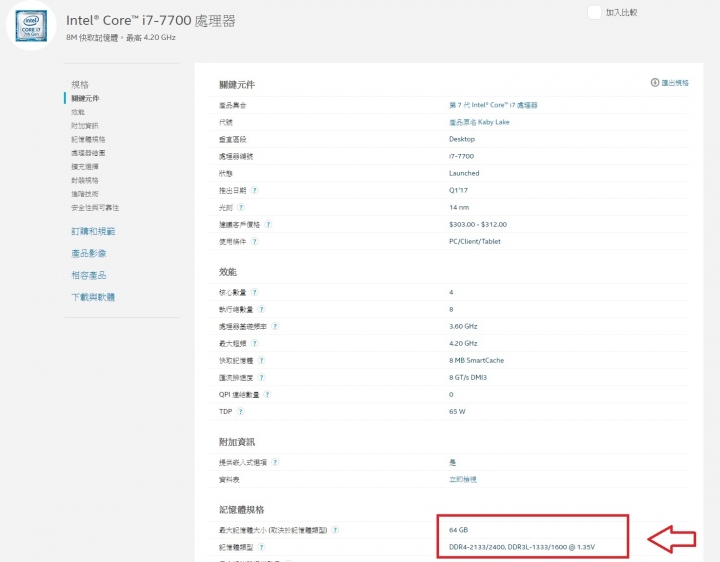
Task: Open help icon beside 記憶體類型
Action: [261, 547]
